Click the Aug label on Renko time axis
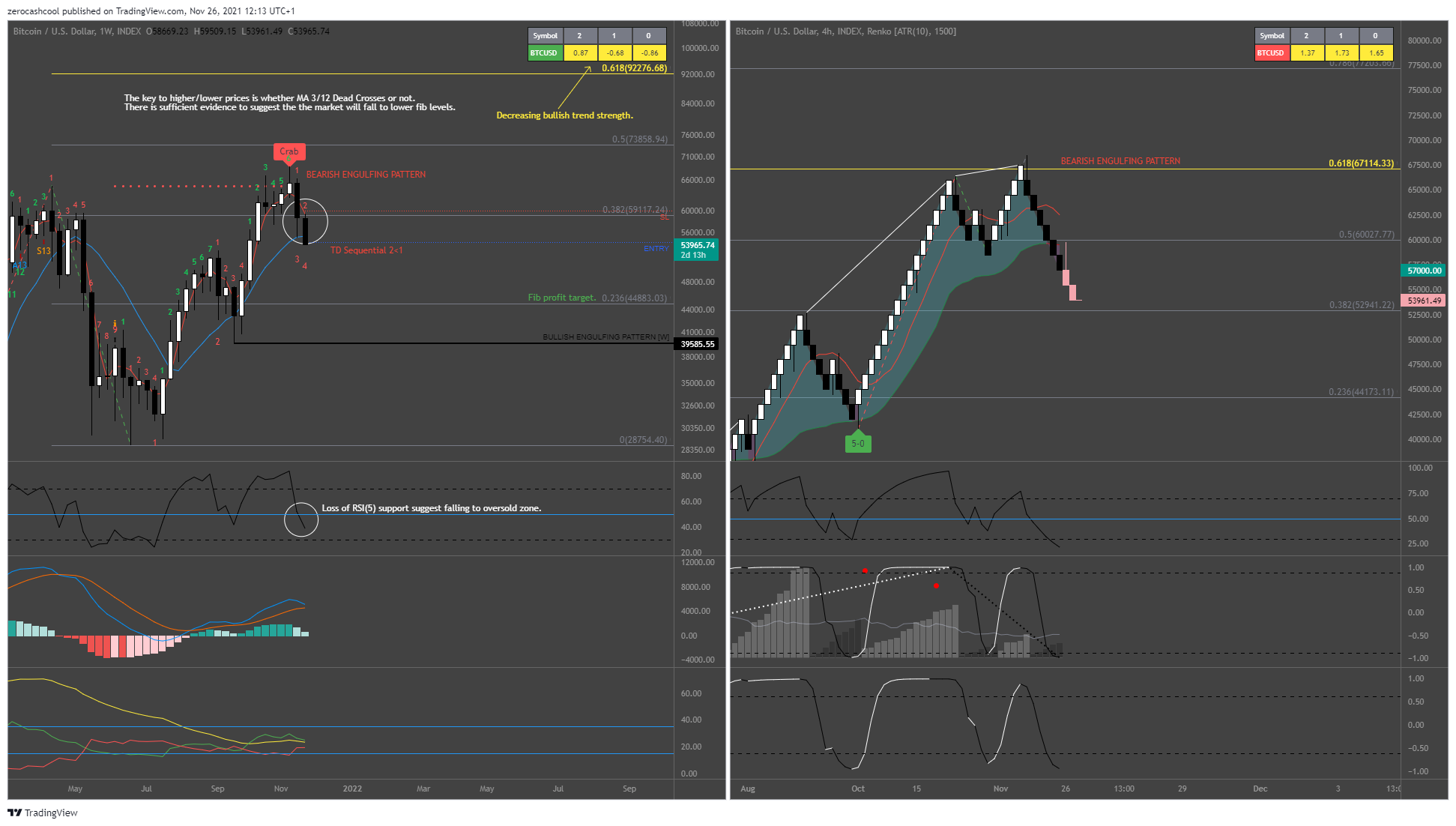This screenshot has height=826, width=1456. 748,789
